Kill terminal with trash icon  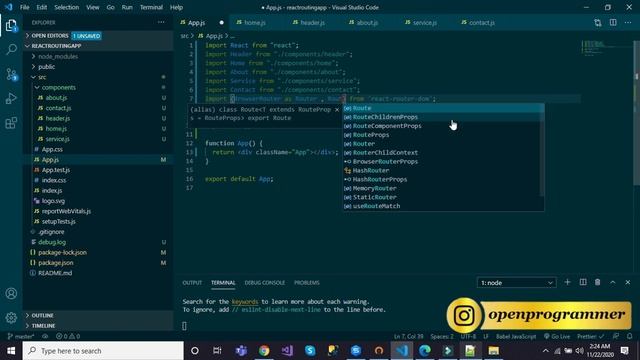tap(598, 282)
